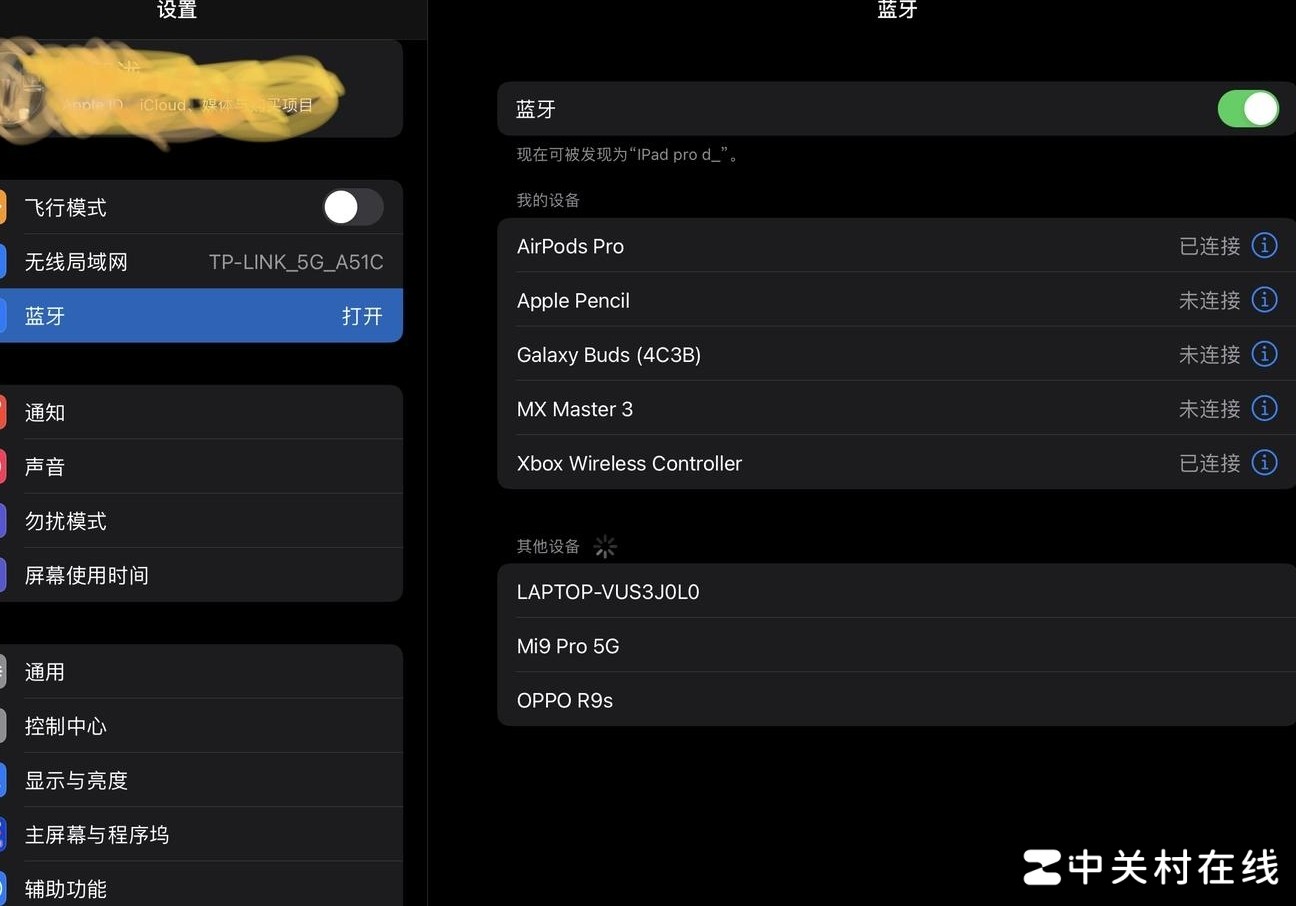
Task: Tap the info icon next to AirPods Pro
Action: coord(1264,245)
